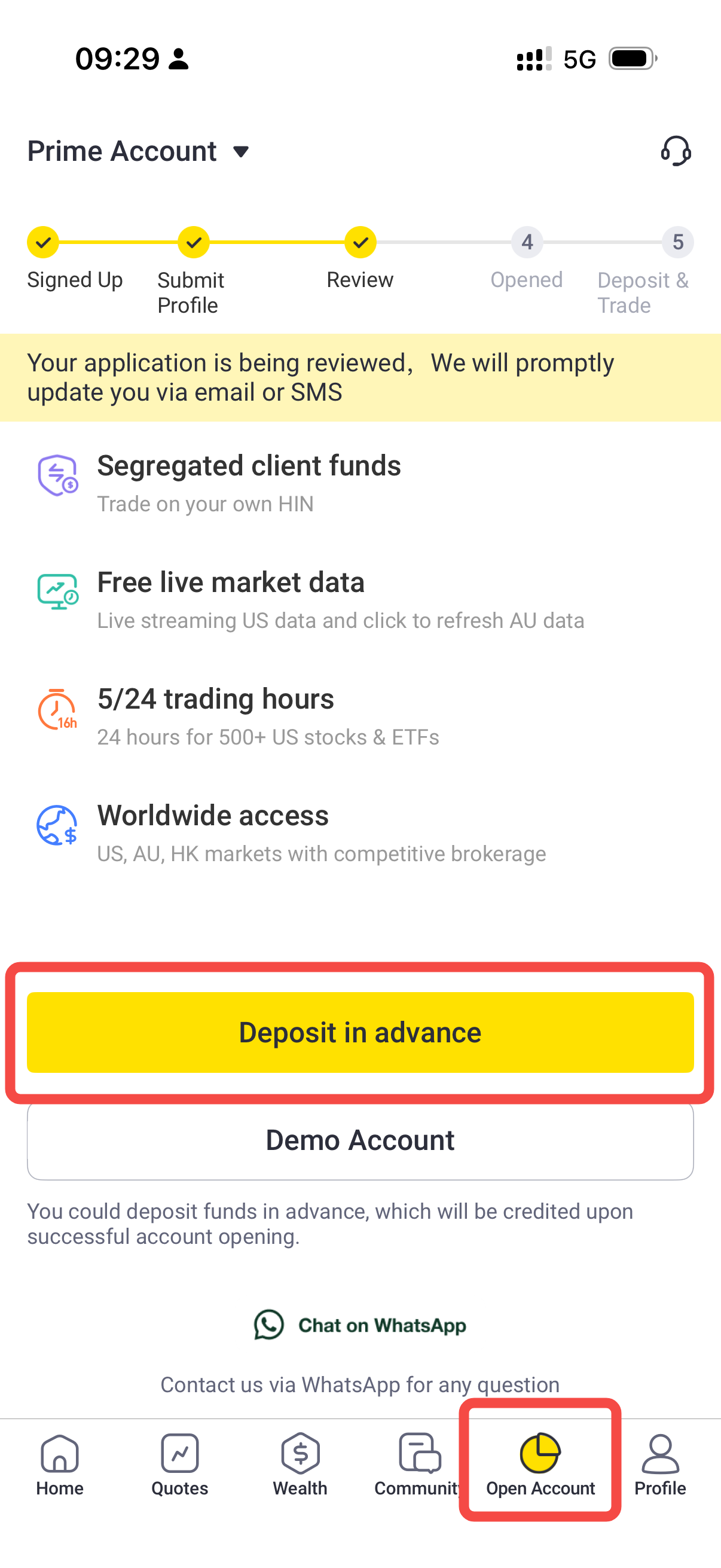Select the Open Account tab
The image size is (721, 1568).
point(540,1465)
